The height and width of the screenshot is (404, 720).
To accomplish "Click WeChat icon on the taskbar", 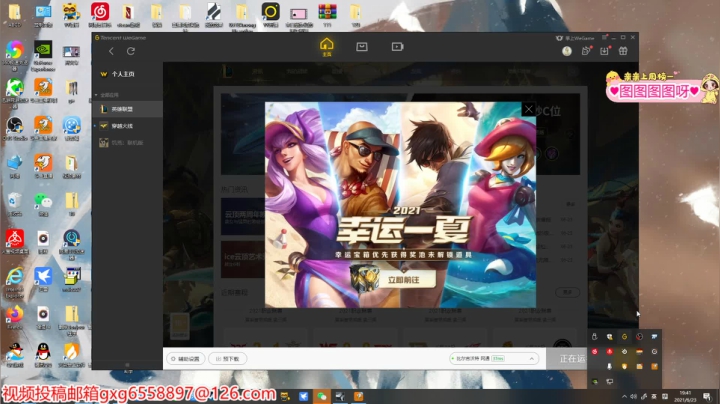I will click(321, 396).
